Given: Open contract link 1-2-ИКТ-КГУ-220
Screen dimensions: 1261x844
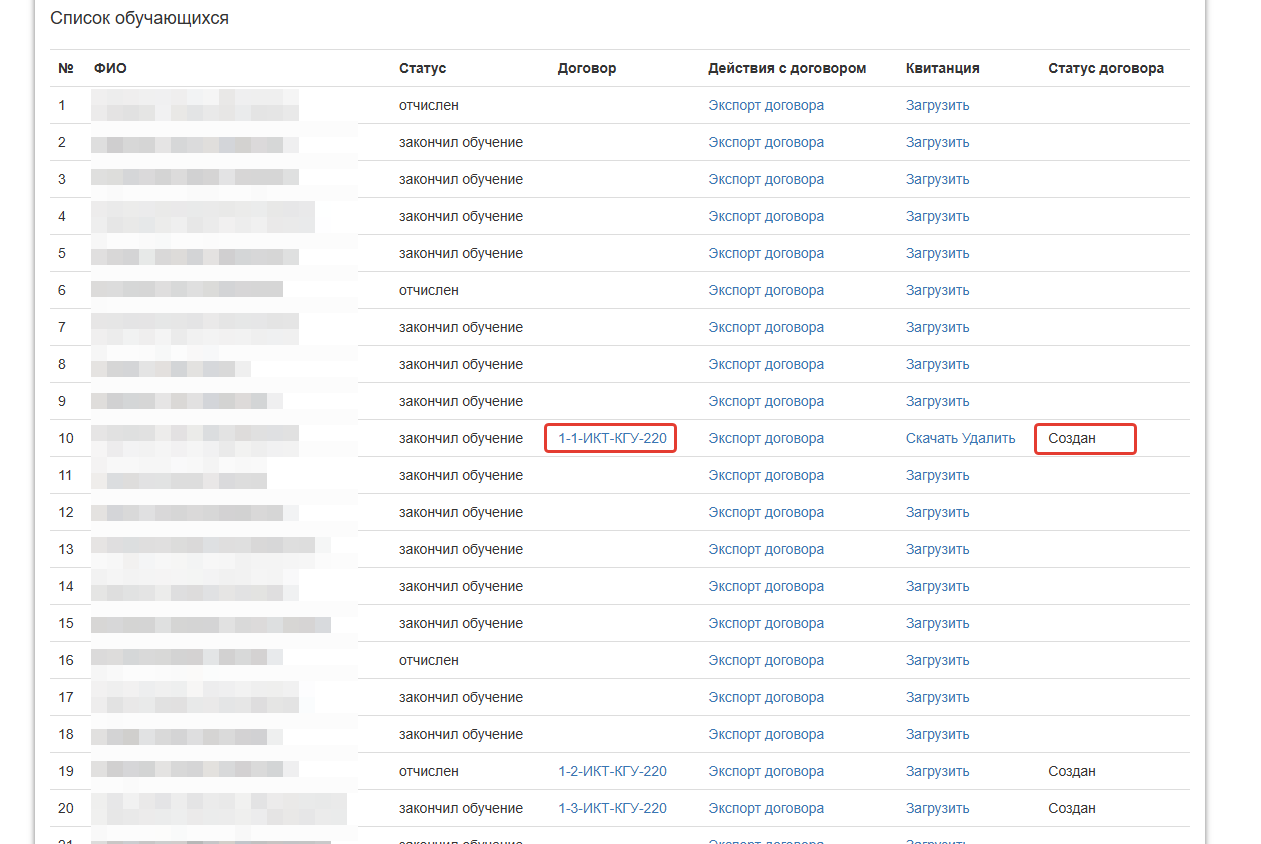Looking at the screenshot, I should pyautogui.click(x=612, y=771).
